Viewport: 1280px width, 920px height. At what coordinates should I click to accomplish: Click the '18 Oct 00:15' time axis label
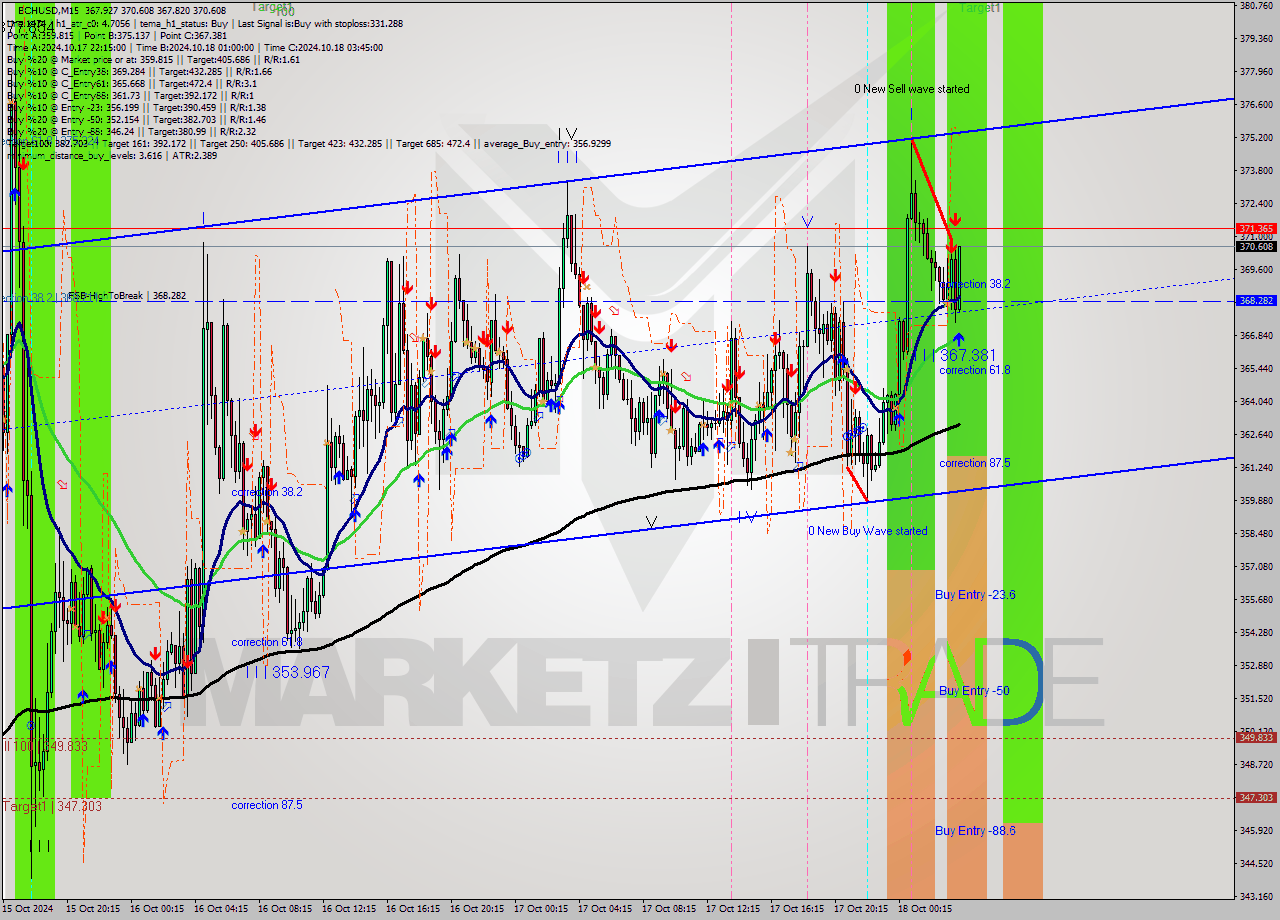[926, 909]
